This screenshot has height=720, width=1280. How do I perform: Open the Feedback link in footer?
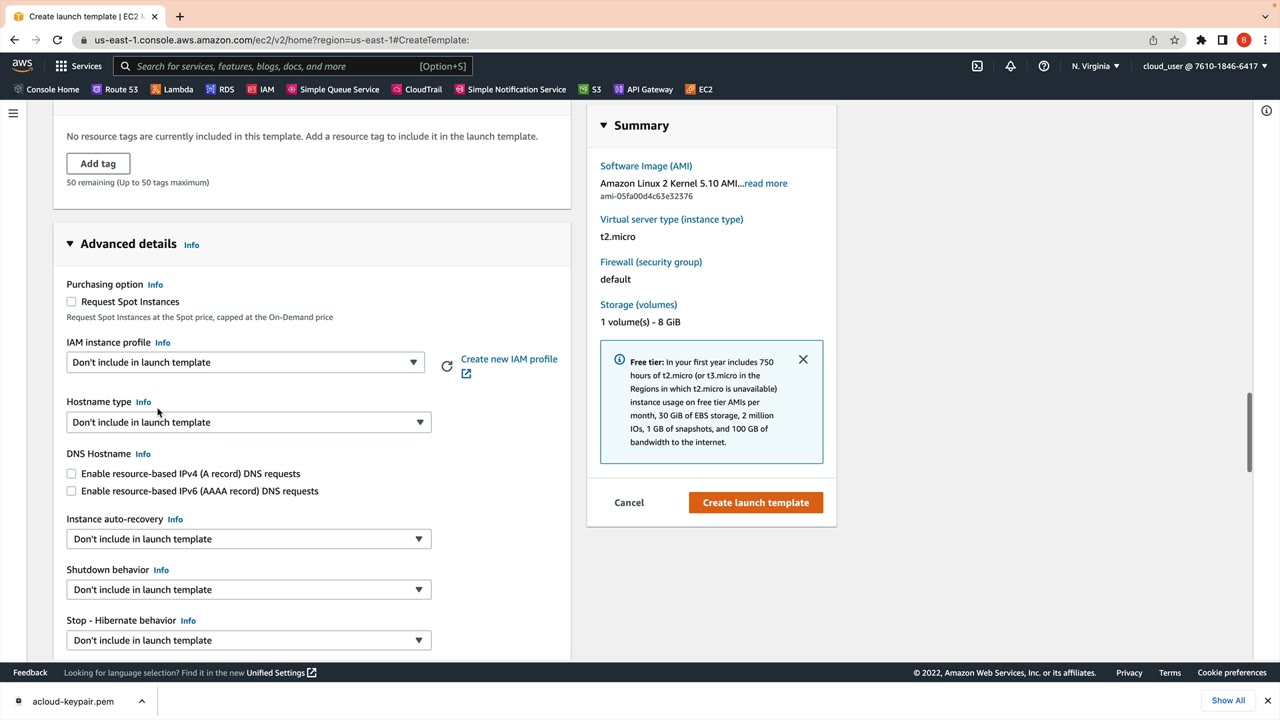coord(30,673)
